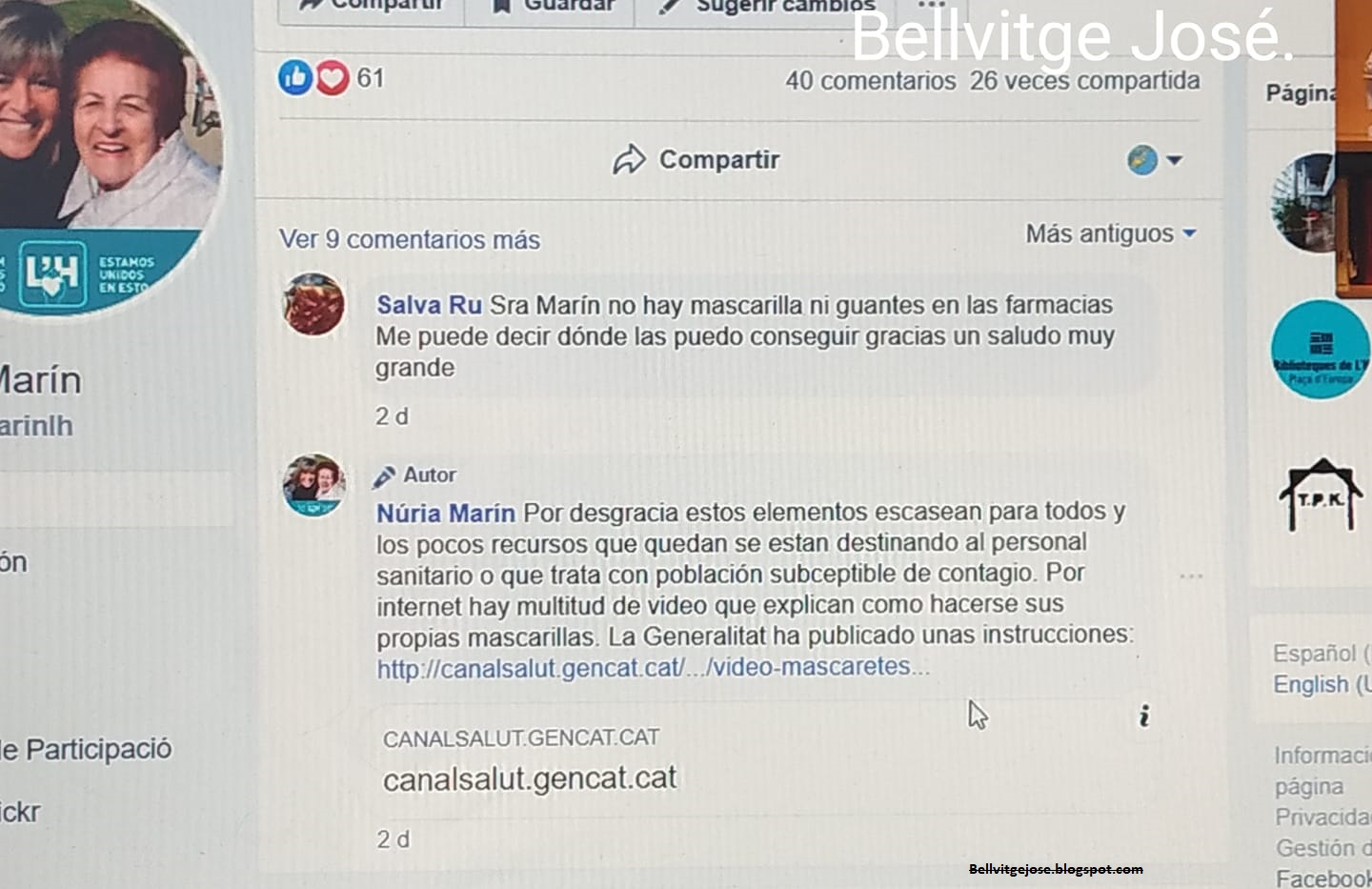The height and width of the screenshot is (889, 1372).
Task: Open the Biblioteques de L'H page icon
Action: (1321, 350)
